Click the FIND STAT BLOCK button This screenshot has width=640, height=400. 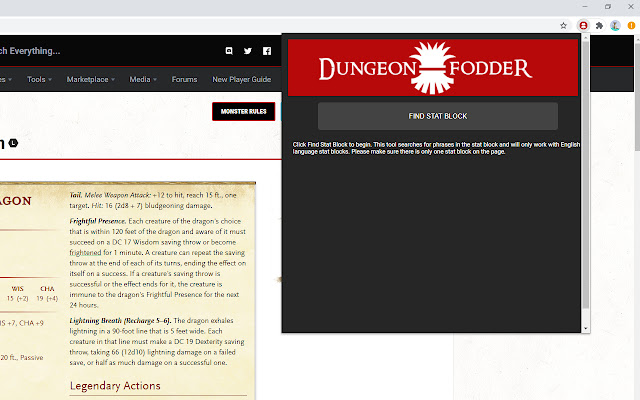pos(438,116)
